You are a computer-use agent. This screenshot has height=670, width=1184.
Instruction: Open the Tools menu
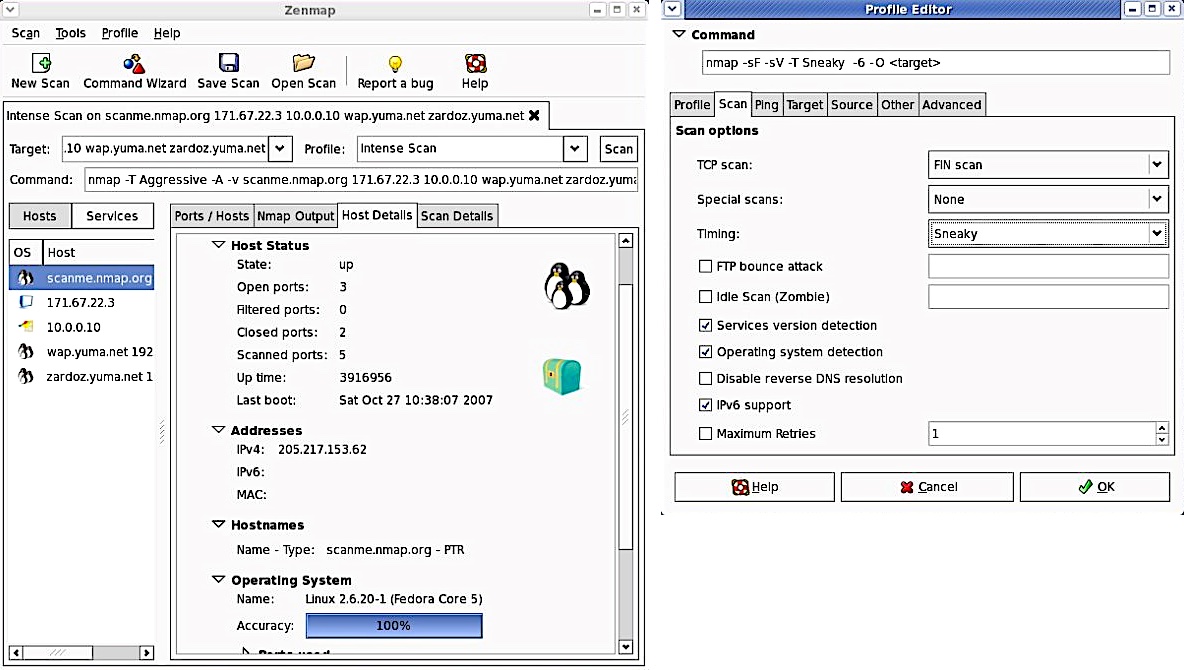[70, 33]
